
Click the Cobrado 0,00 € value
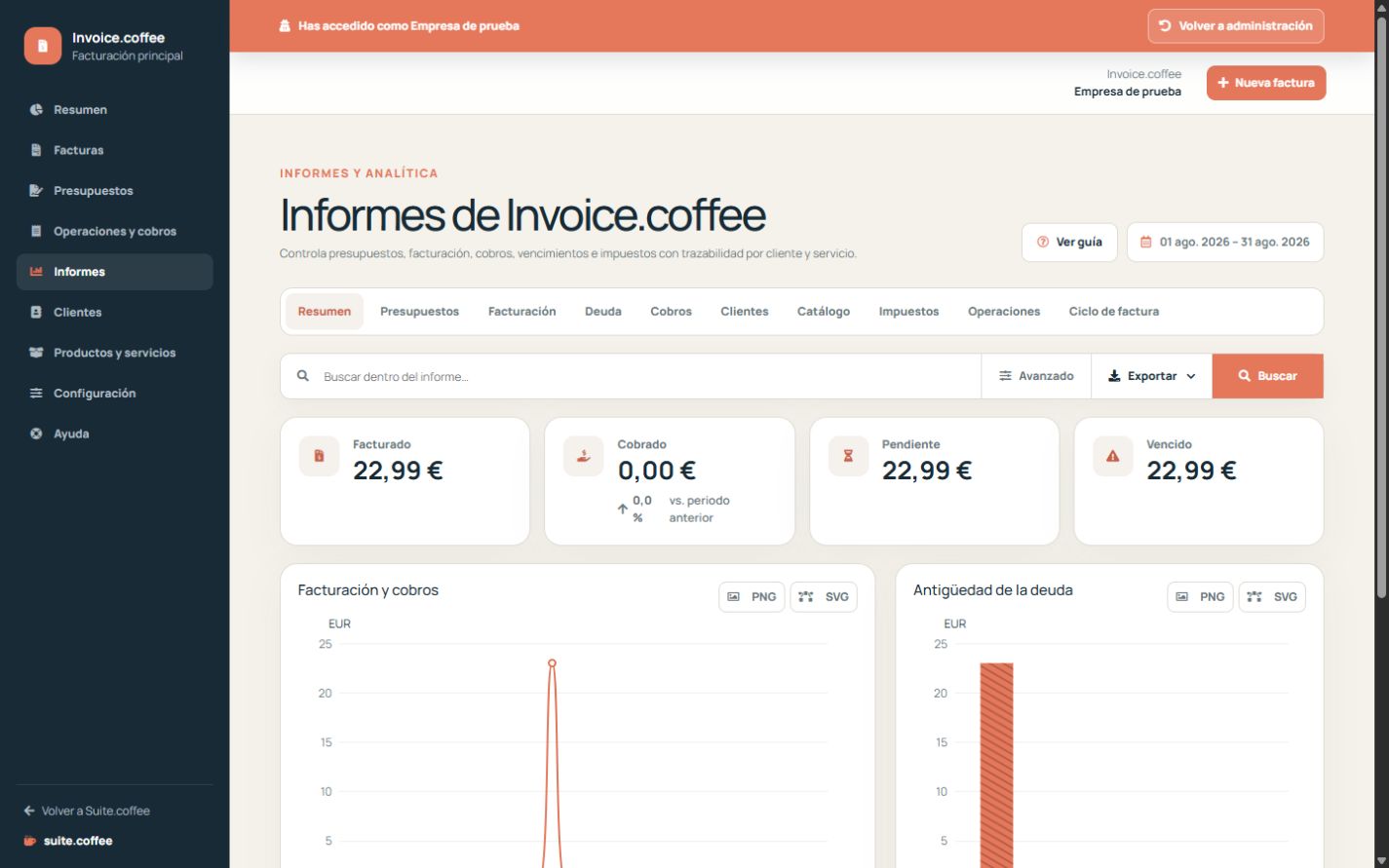(657, 471)
